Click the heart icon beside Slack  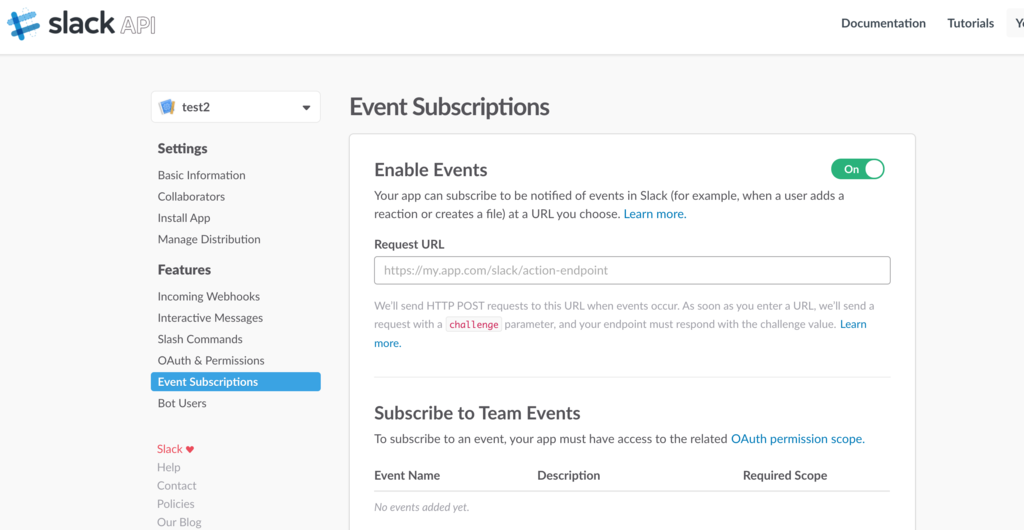pos(190,449)
